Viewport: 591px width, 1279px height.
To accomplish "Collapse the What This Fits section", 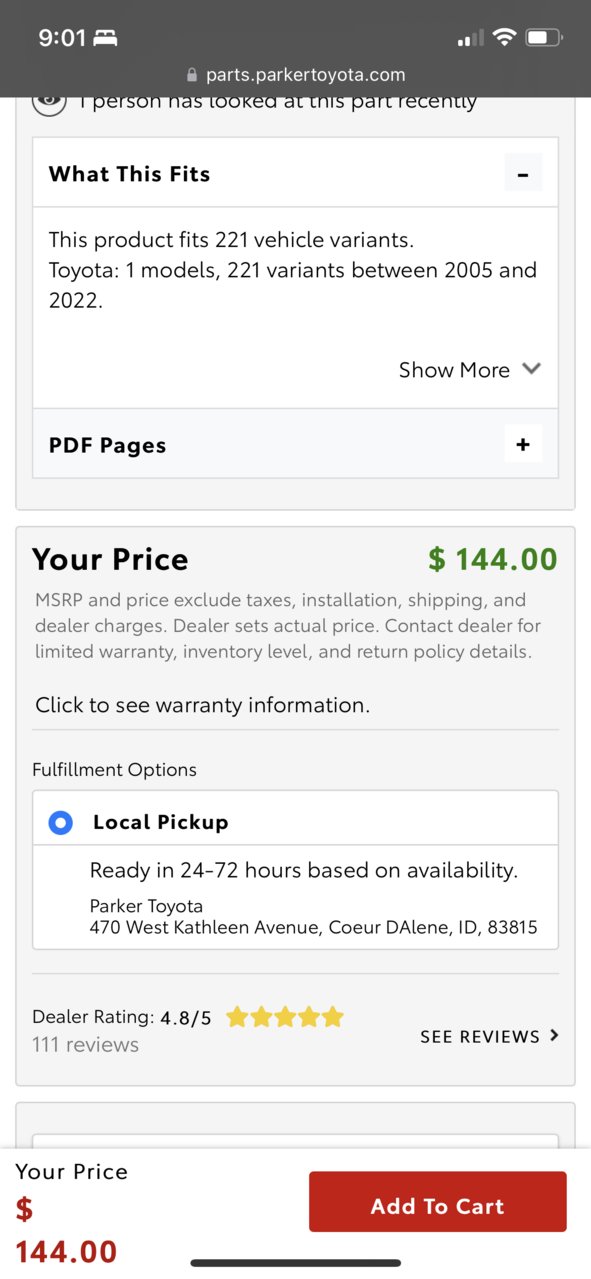I will 522,173.
